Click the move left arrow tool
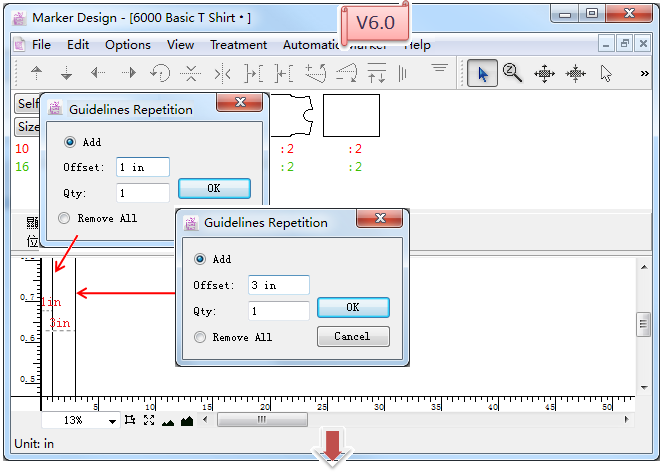Image resolution: width=662 pixels, height=473 pixels. pyautogui.click(x=98, y=73)
